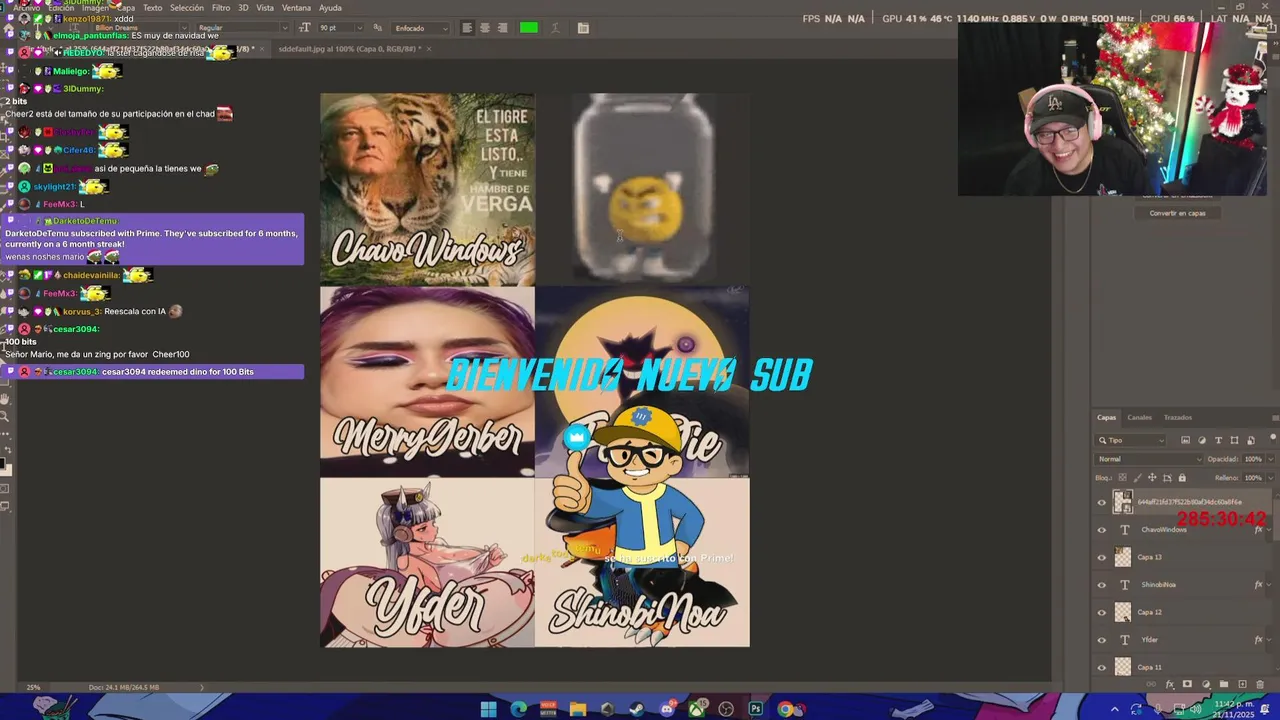The width and height of the screenshot is (1280, 720).
Task: Link layers icon in panel footer
Action: (x=1151, y=685)
